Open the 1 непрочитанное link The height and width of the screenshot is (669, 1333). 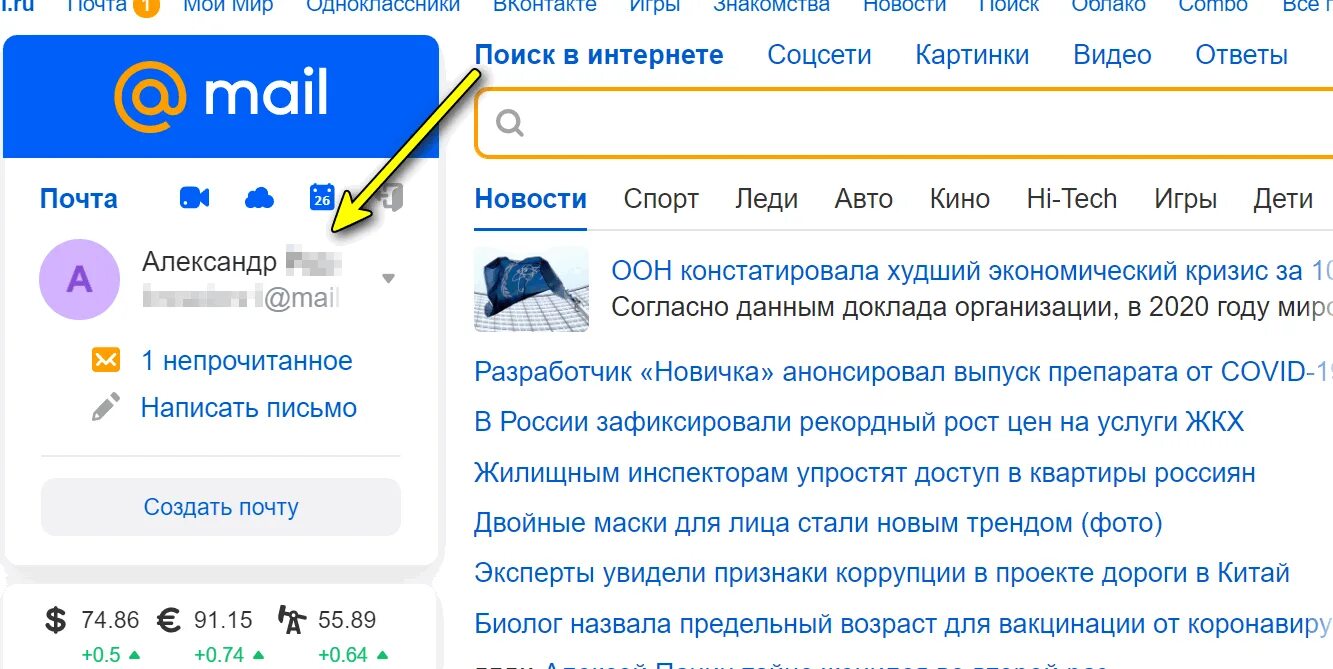tap(247, 360)
